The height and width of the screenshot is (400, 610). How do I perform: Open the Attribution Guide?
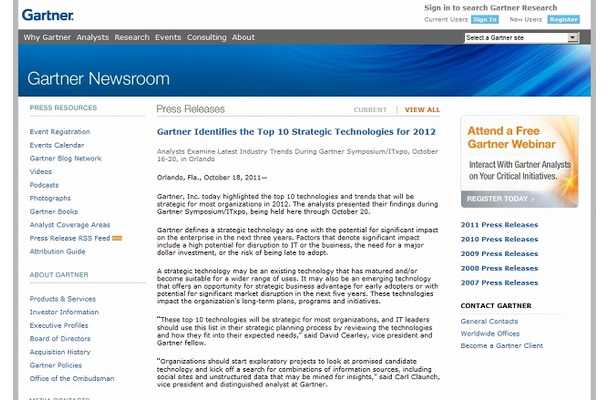pos(58,251)
